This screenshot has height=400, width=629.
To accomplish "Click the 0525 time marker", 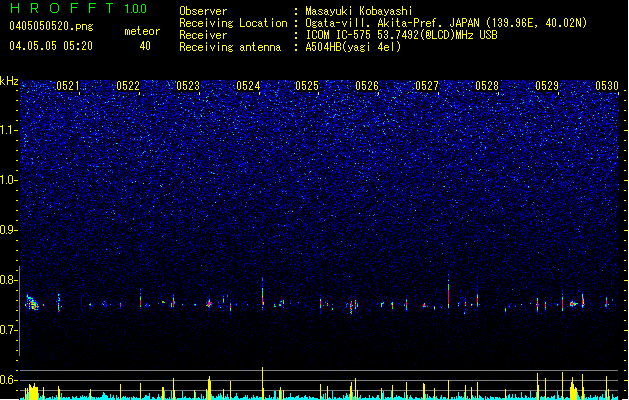I will 307,86.
